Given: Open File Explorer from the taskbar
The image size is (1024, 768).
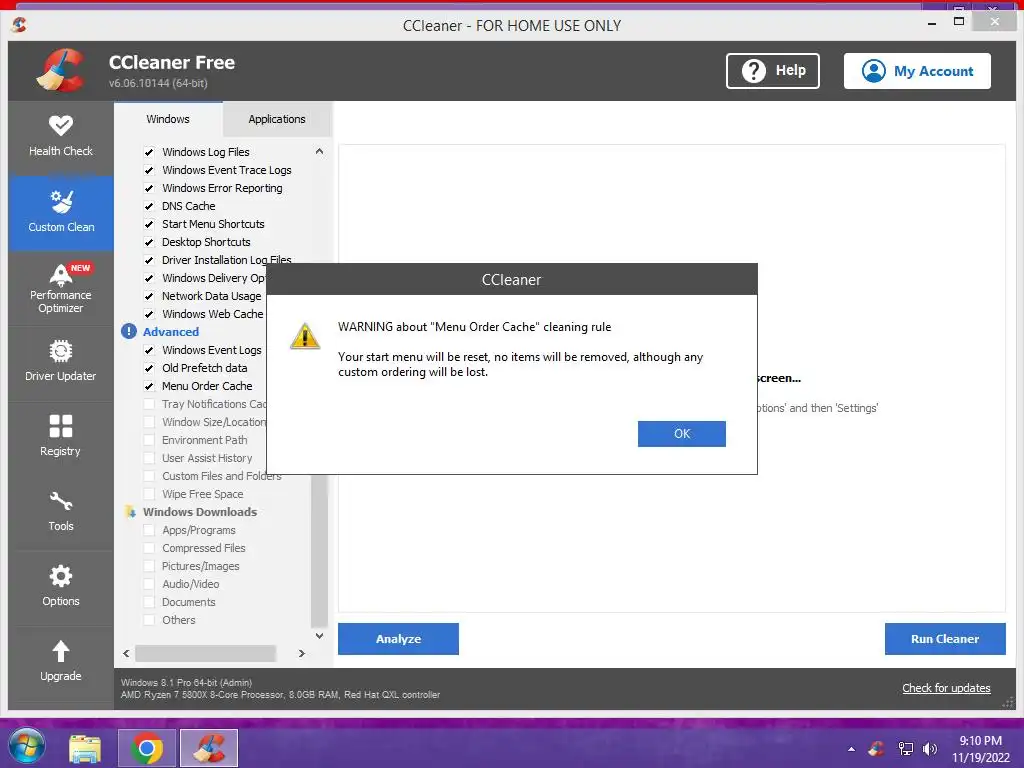Looking at the screenshot, I should (85, 748).
